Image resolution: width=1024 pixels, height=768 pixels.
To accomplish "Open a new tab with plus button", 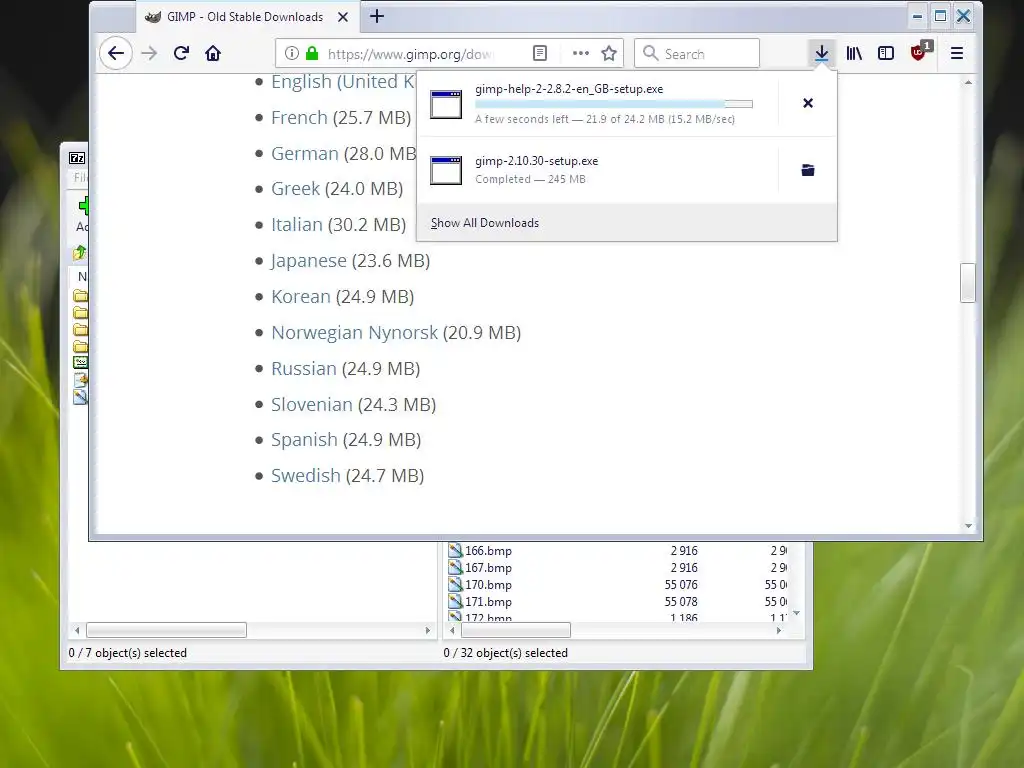I will [x=377, y=16].
